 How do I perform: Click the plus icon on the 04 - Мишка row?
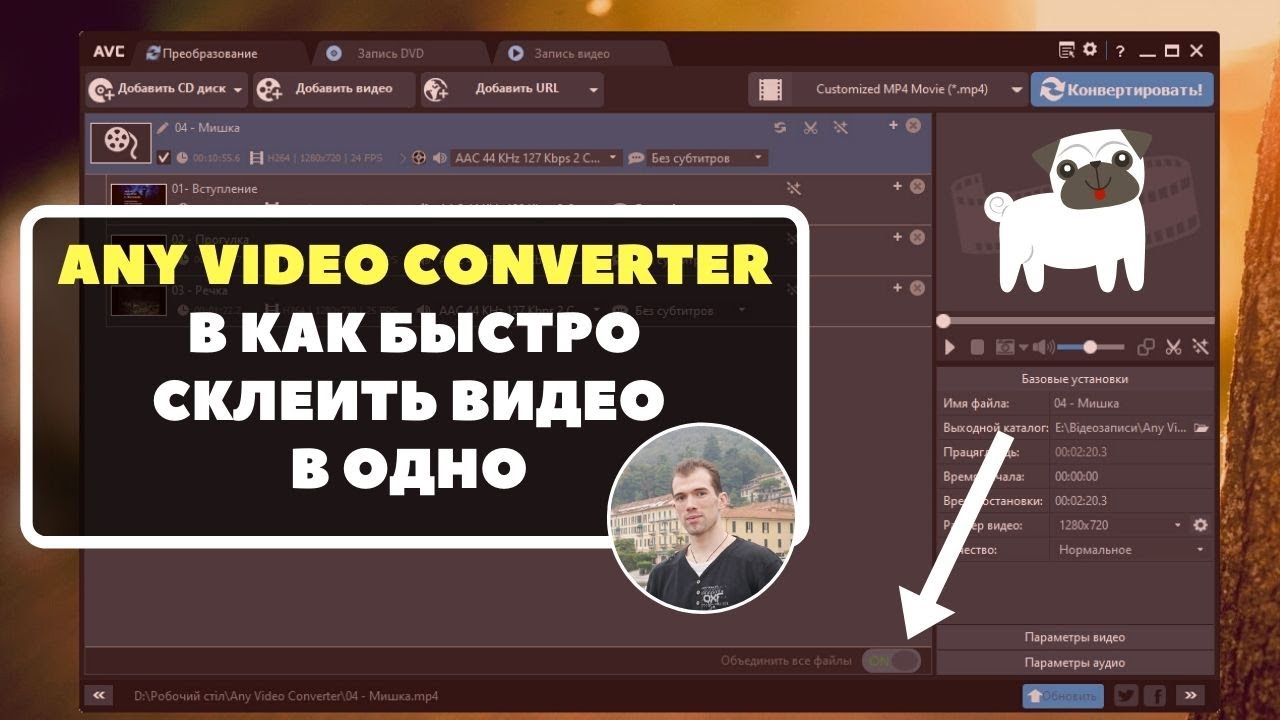tap(894, 125)
